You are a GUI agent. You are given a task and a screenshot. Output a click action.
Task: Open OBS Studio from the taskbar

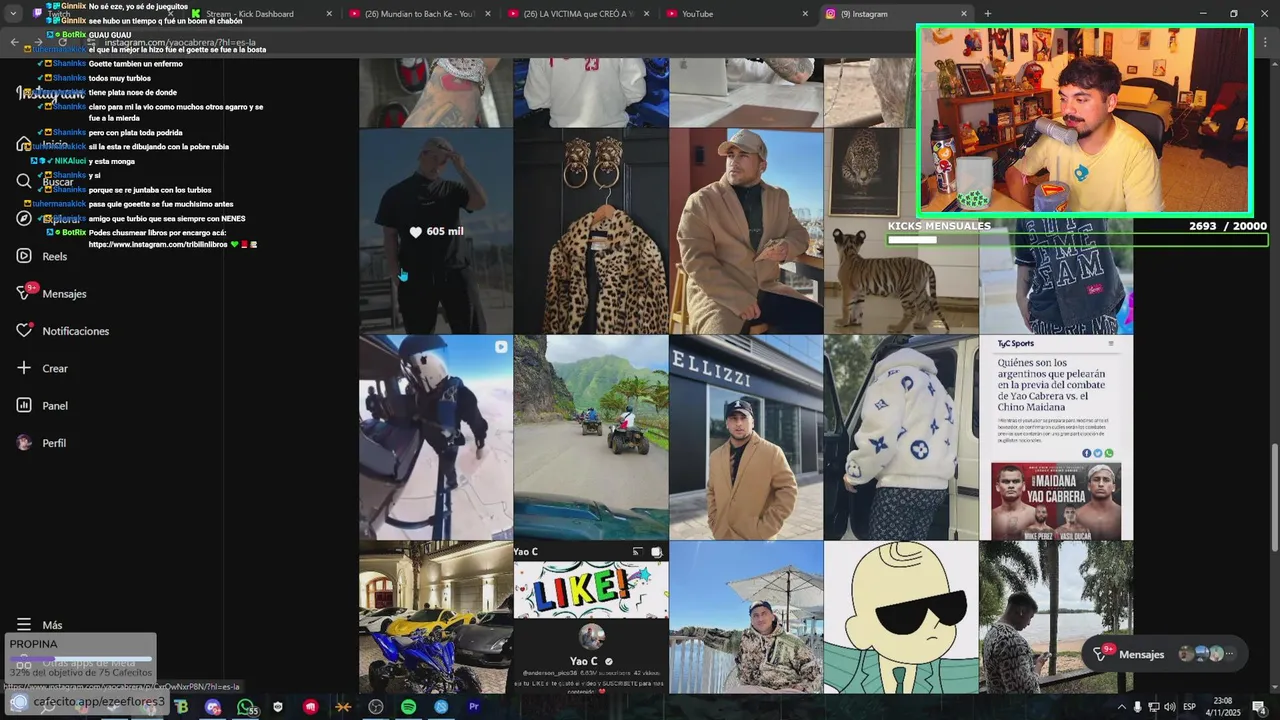pyautogui.click(x=375, y=707)
